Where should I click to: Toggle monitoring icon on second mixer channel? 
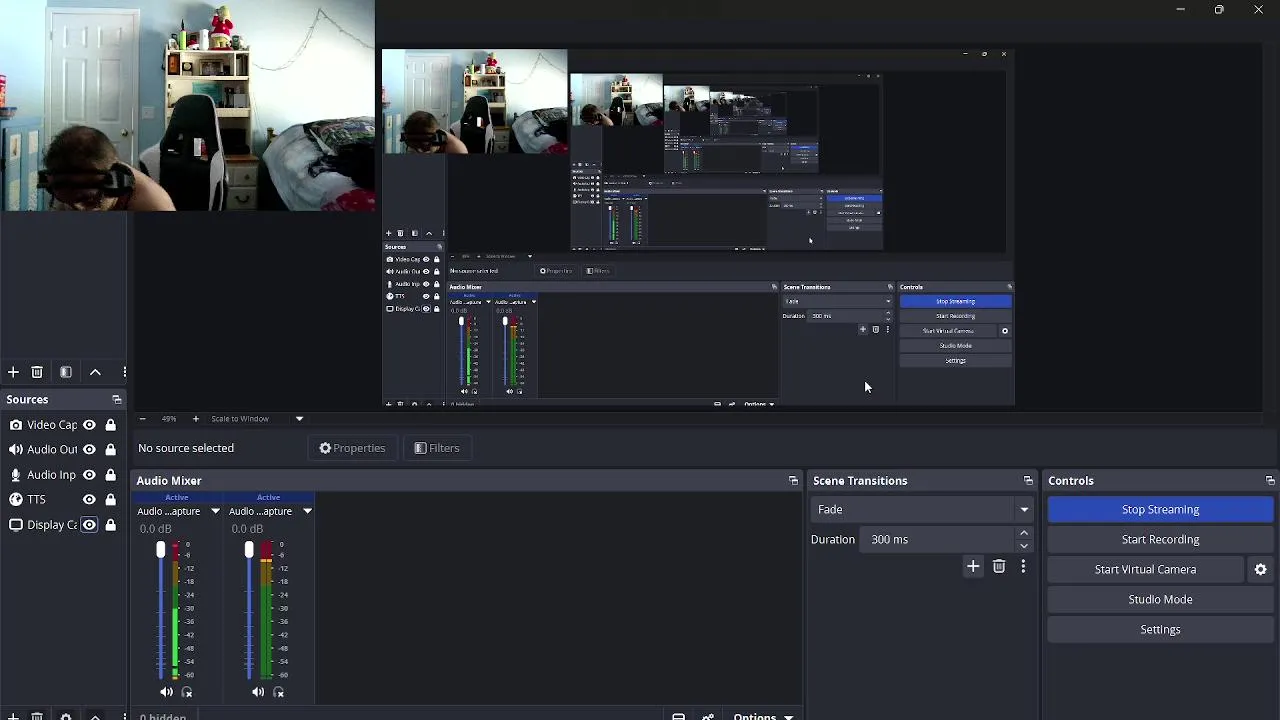pyautogui.click(x=278, y=692)
